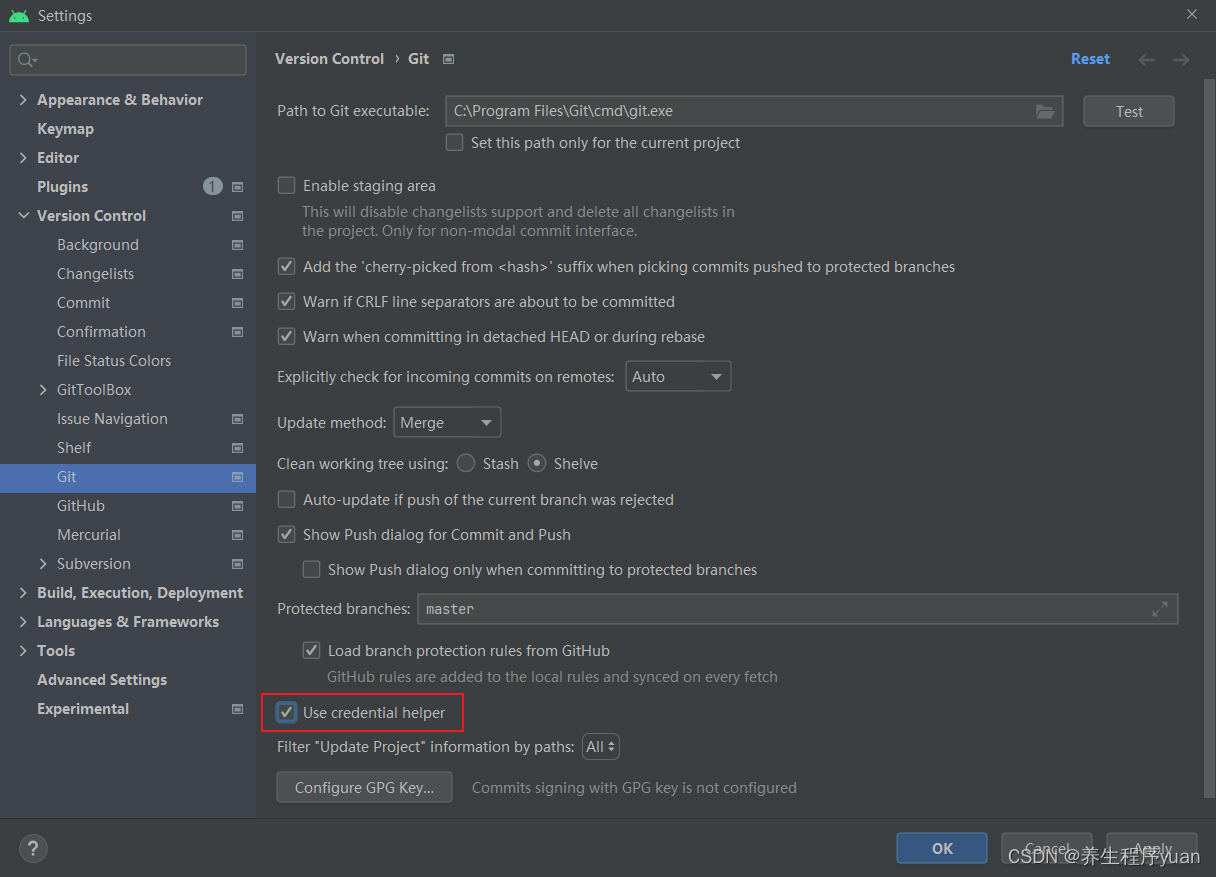Select Mercurial settings item
This screenshot has width=1216, height=877.
tap(89, 535)
